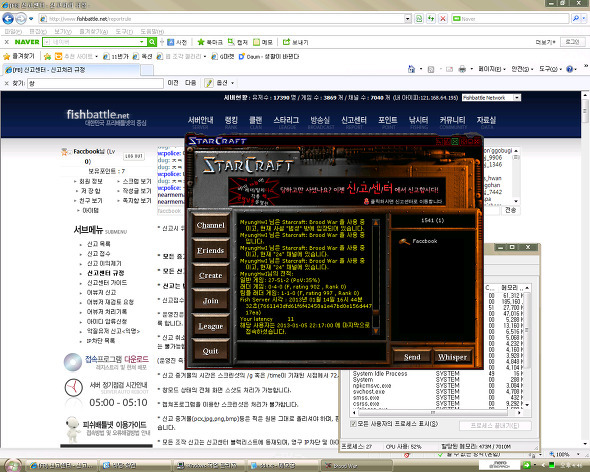The width and height of the screenshot is (590, 472).
Task: Click the 로그인 button on Naver toolbar
Action: coord(572,42)
